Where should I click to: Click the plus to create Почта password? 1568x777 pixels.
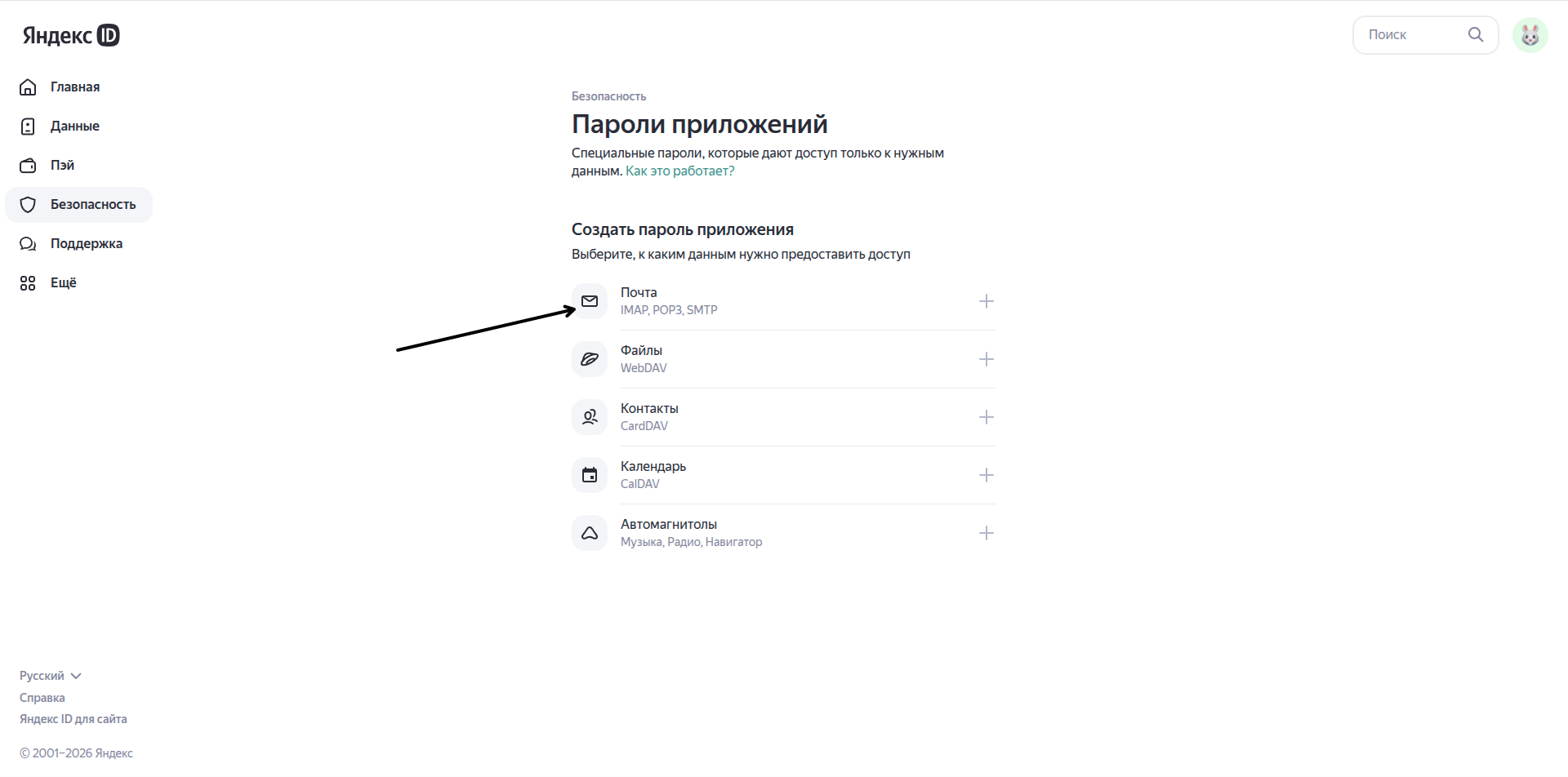coord(987,301)
